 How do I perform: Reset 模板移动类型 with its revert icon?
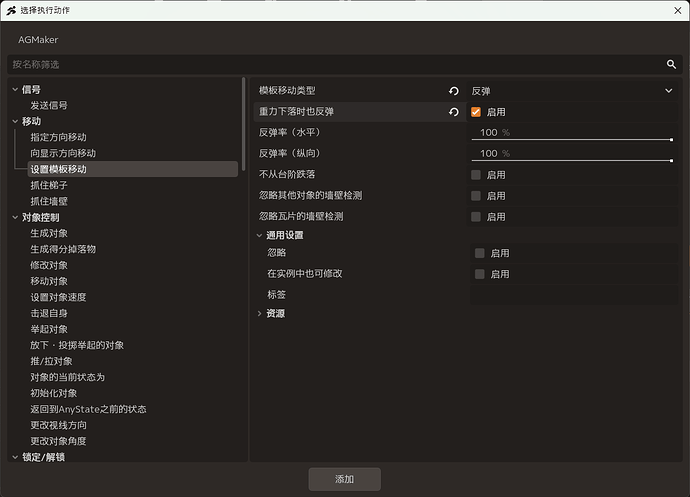coord(454,91)
